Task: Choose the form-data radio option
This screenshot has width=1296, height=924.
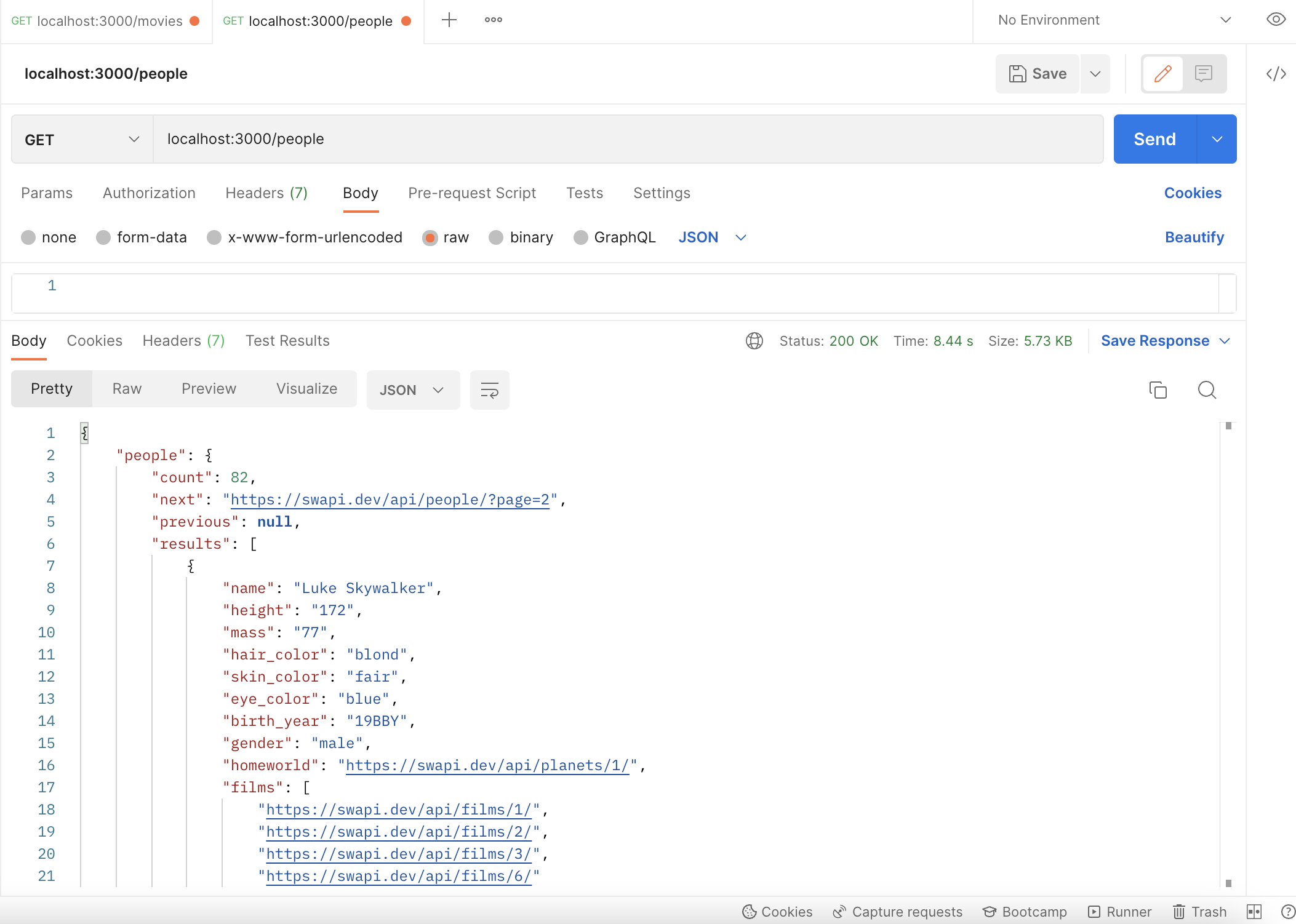Action: 103,237
